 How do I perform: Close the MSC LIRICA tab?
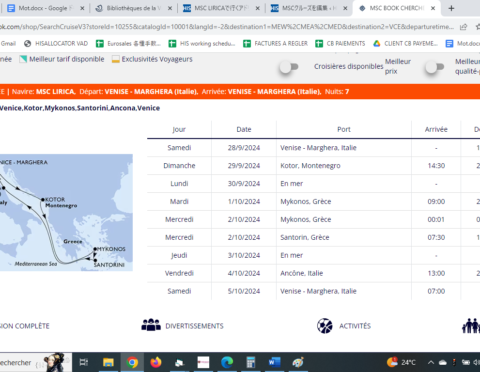click(258, 8)
